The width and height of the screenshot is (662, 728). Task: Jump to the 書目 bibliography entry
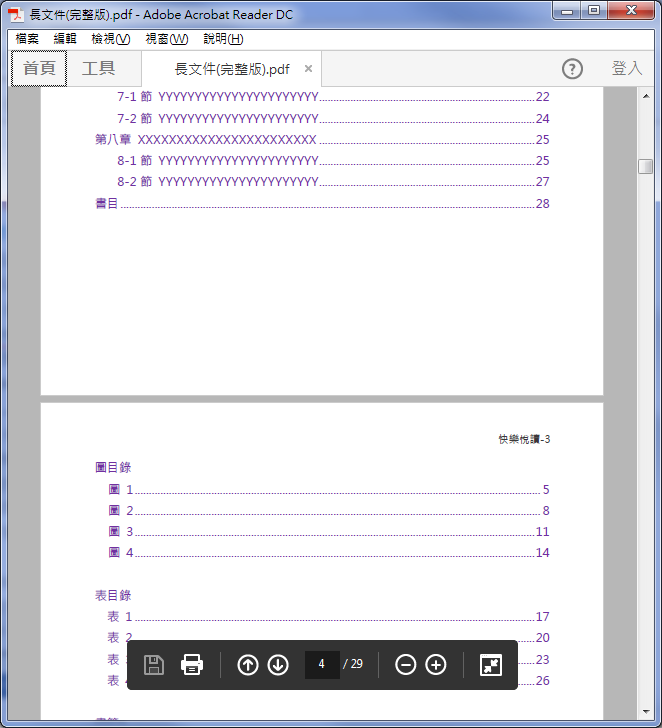click(x=322, y=203)
